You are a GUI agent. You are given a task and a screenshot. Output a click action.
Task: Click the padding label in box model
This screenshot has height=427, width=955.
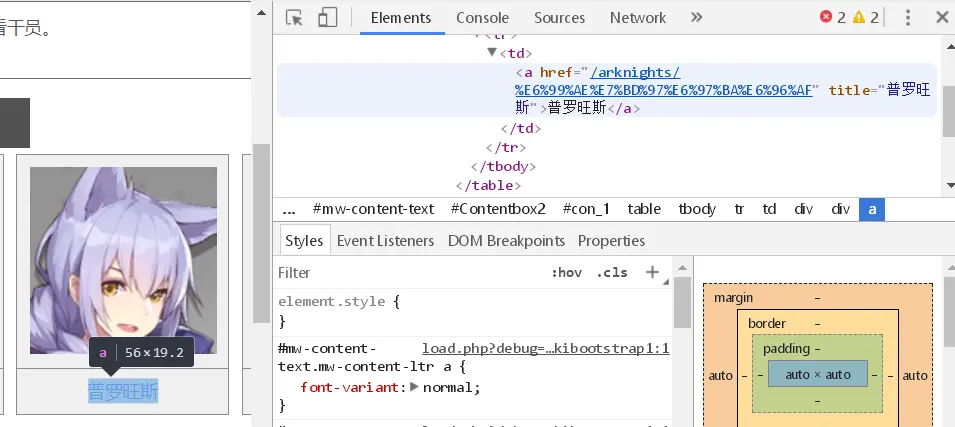[786, 349]
